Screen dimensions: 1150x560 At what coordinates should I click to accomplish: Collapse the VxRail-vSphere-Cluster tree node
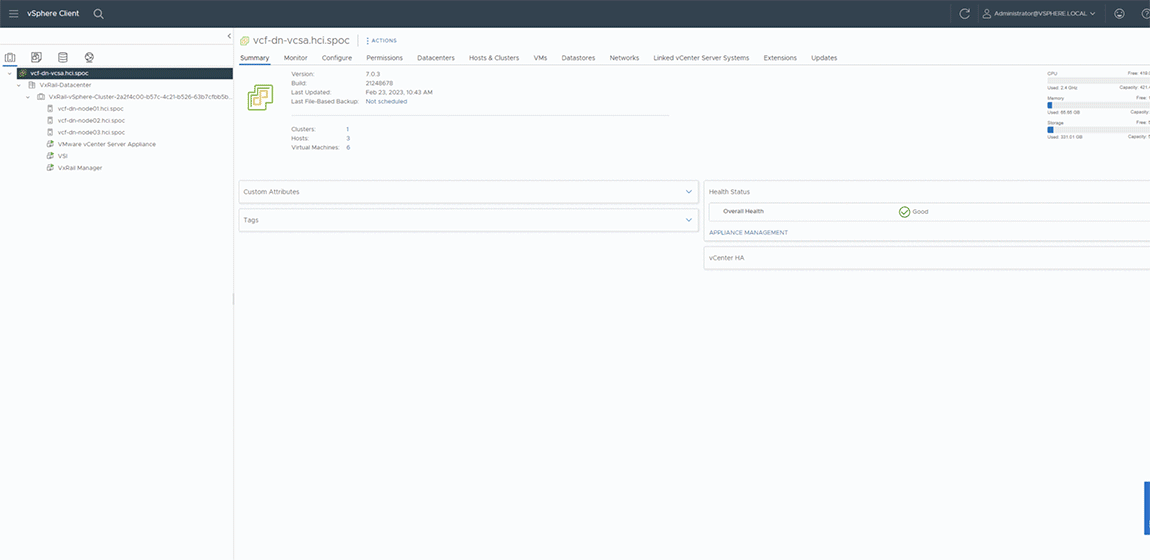(28, 97)
